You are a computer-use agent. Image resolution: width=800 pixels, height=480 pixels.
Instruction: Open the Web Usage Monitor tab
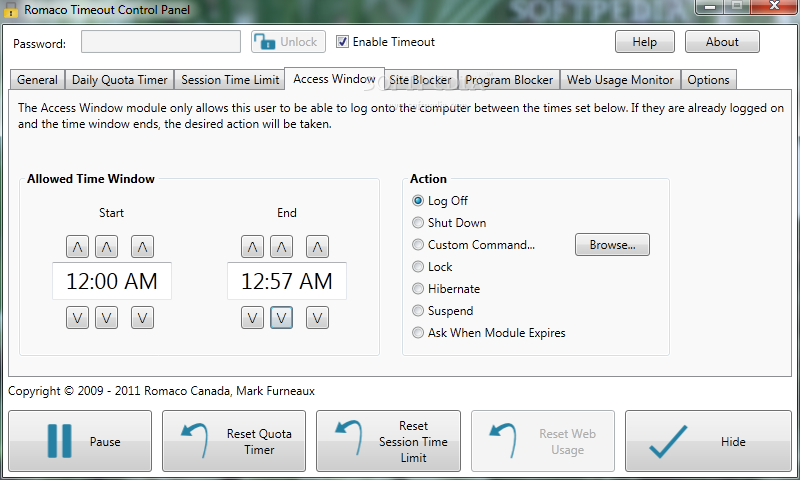pos(620,80)
